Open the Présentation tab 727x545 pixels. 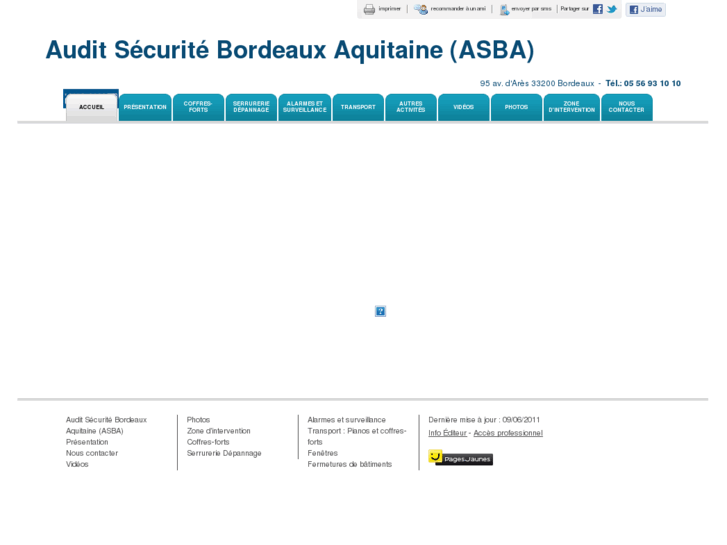145,108
